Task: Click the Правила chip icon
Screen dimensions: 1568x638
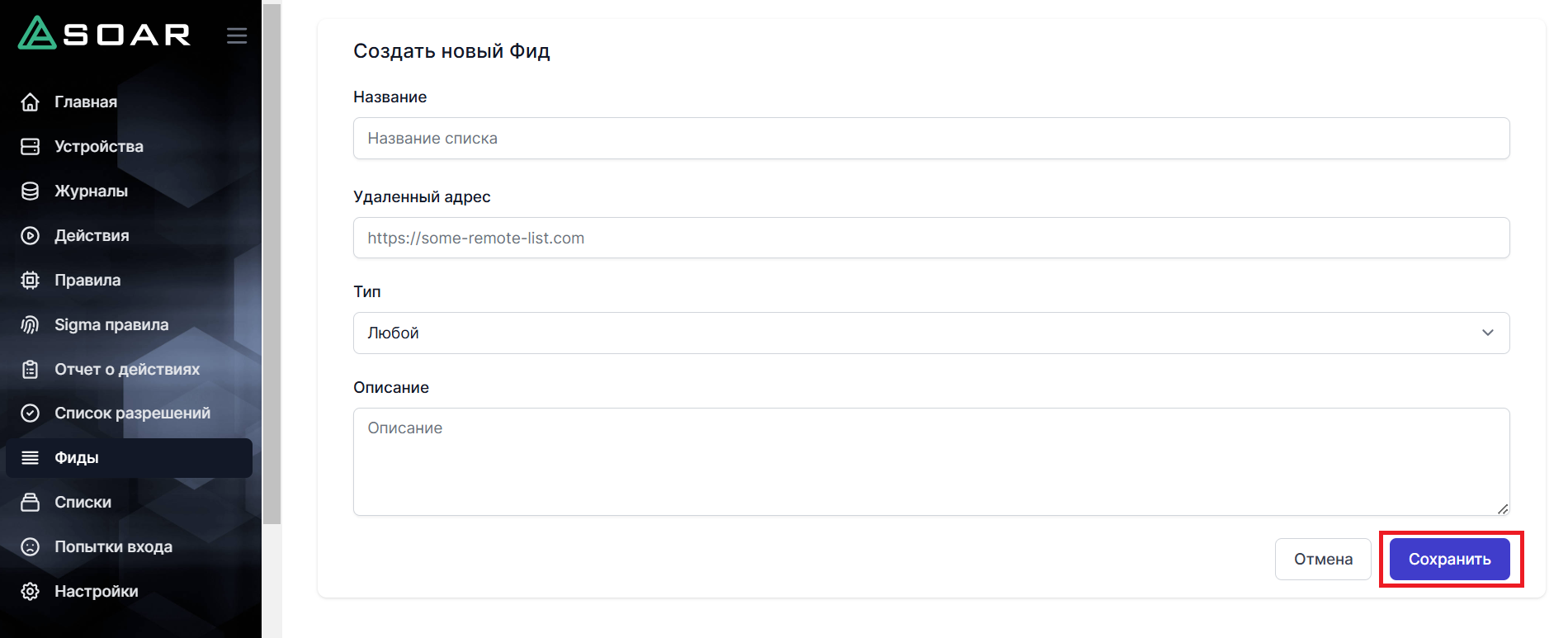Action: click(x=31, y=281)
